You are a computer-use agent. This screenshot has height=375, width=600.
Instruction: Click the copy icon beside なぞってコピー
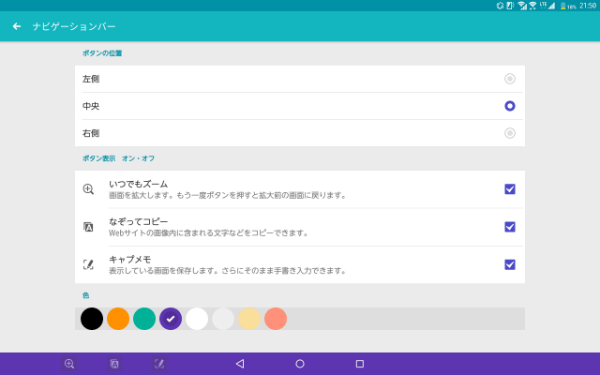click(x=88, y=227)
